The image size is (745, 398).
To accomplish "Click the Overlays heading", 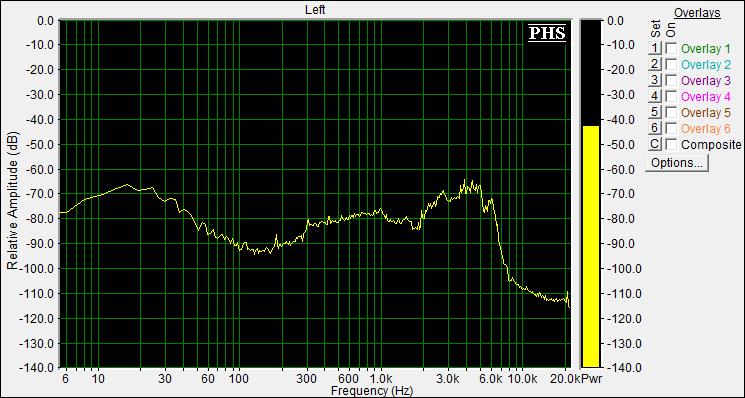I will 697,13.
